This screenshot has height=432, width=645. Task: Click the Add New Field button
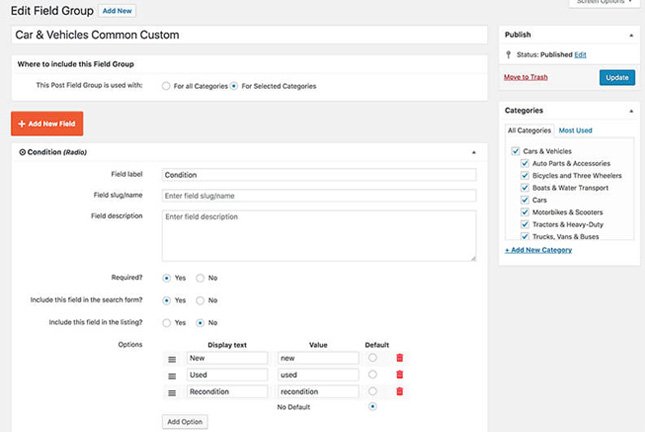point(47,123)
